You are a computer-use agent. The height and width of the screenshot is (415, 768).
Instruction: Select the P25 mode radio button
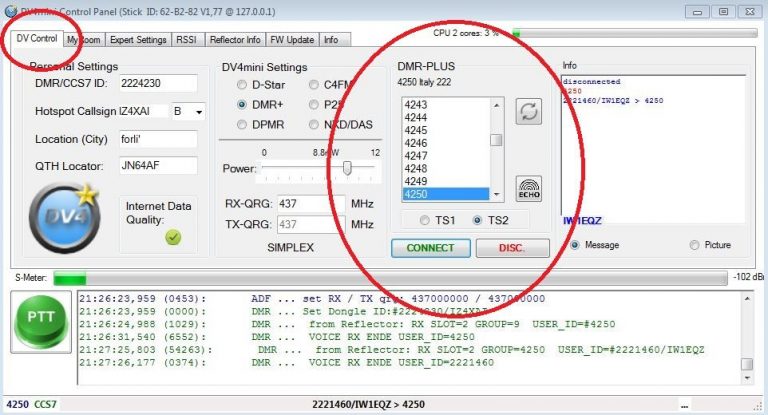coord(313,104)
